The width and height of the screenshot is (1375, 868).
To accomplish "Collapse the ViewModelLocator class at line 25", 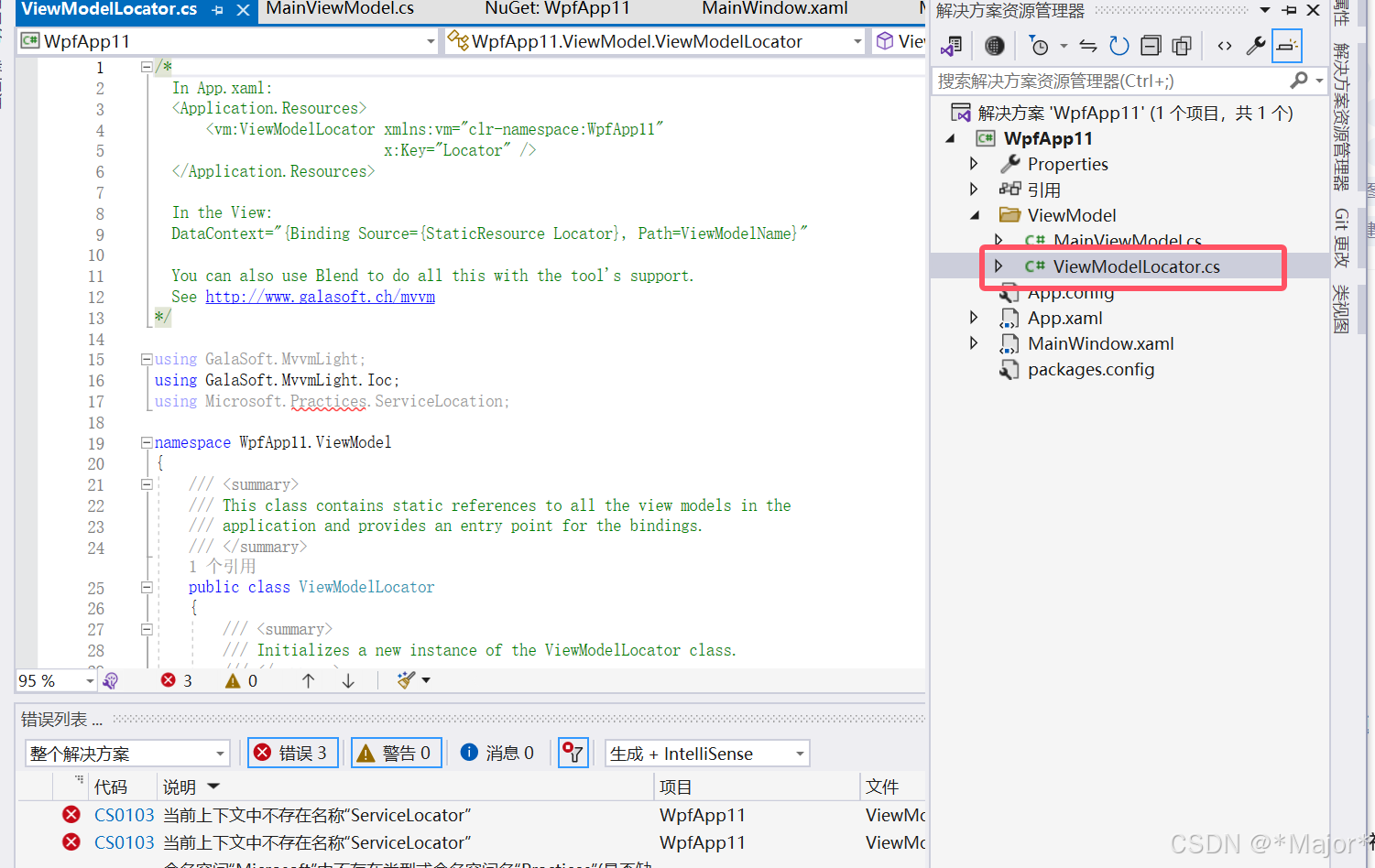I will [147, 587].
